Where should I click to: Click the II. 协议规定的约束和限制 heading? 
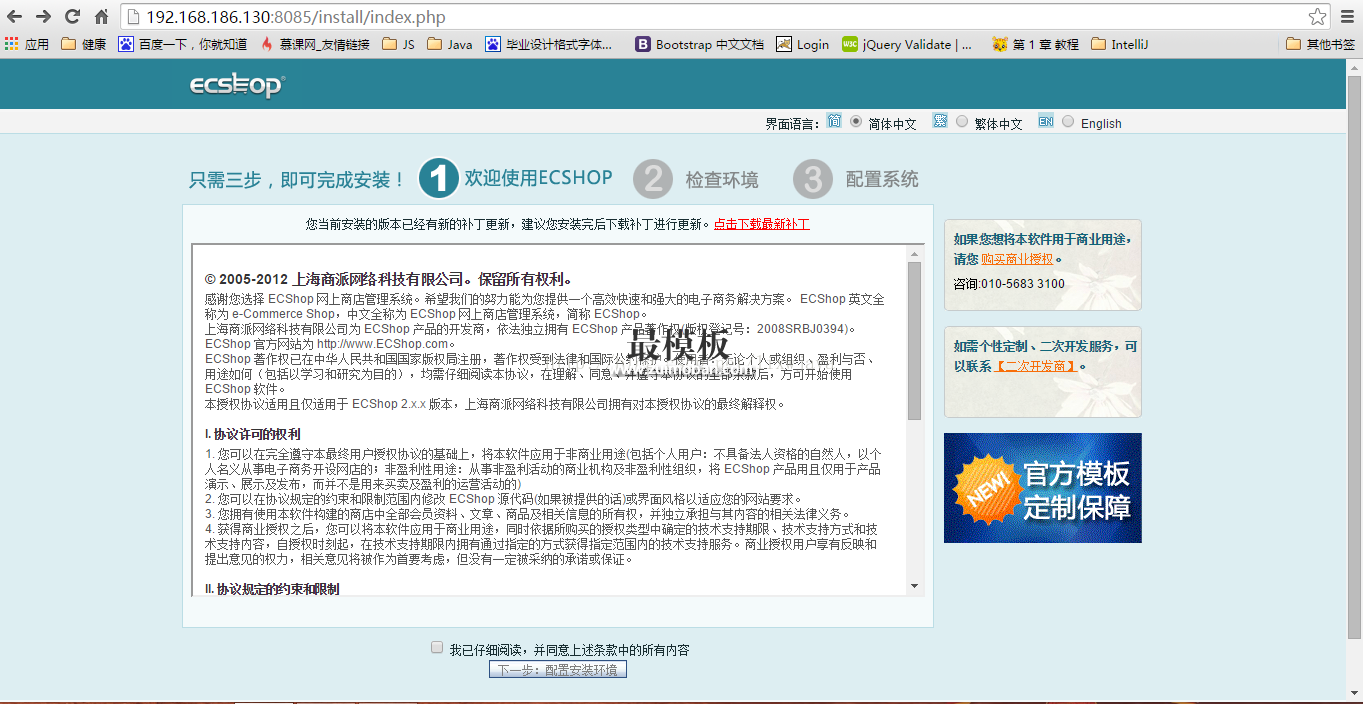(x=272, y=590)
